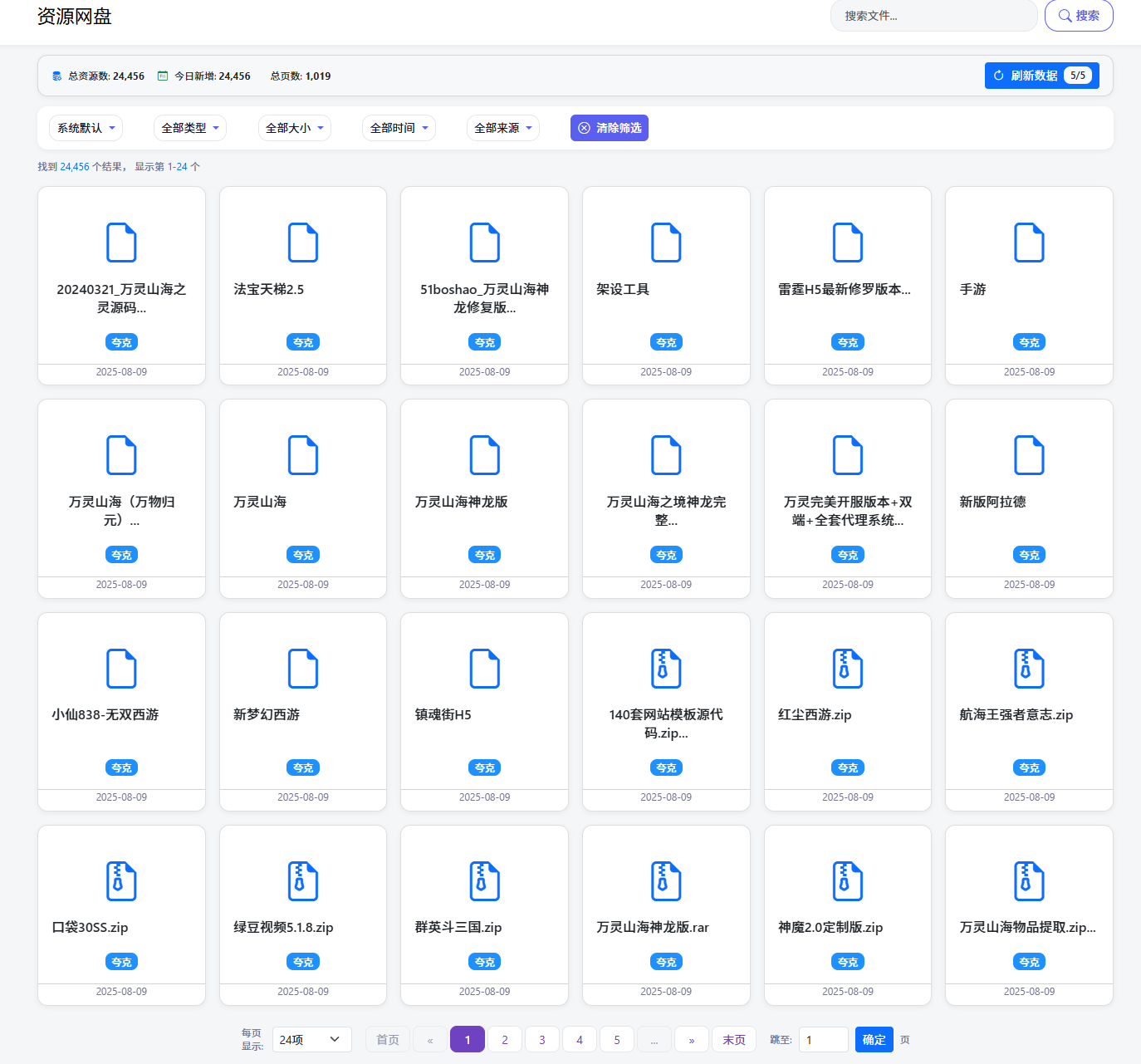Click zip icon of 群英斗三国.zip

[x=484, y=881]
